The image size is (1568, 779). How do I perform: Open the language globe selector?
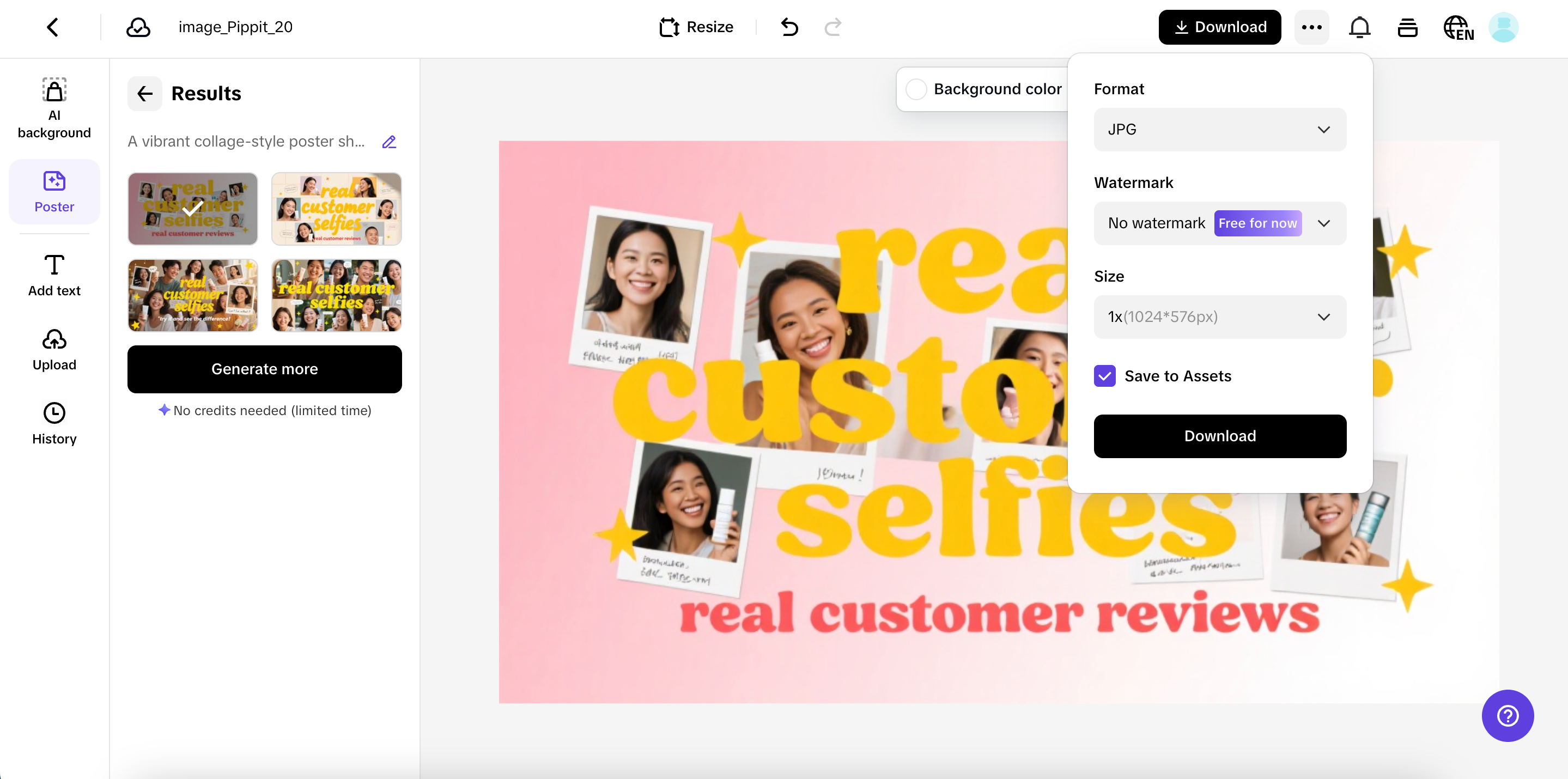tap(1458, 27)
